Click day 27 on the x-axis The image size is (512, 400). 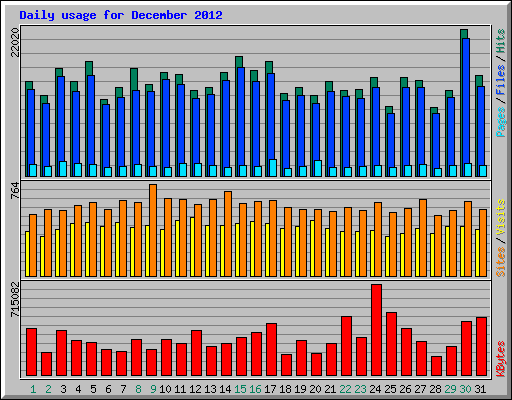point(420,389)
